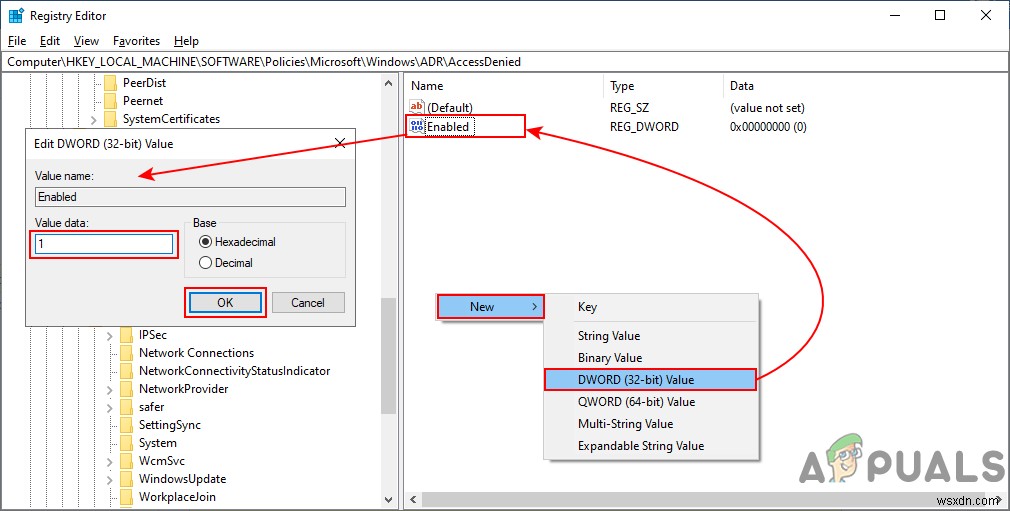This screenshot has width=1010, height=511.
Task: Click the tree pane vertical scrollbar thumb
Action: [388, 356]
